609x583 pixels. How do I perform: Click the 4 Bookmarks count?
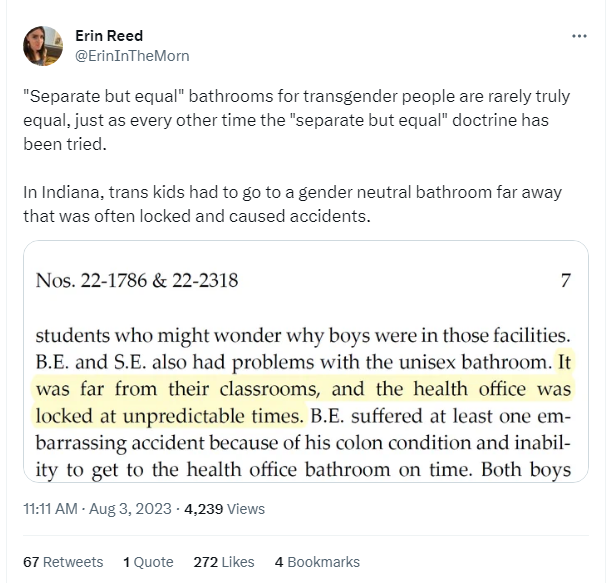(317, 562)
